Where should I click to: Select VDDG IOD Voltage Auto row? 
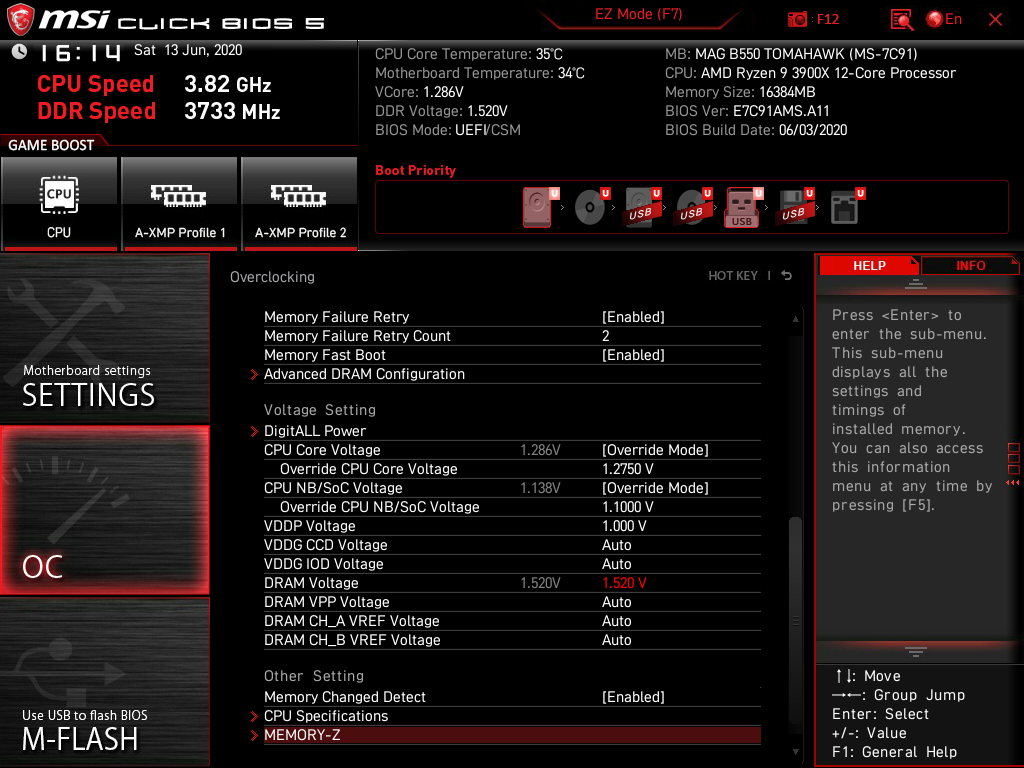point(512,564)
